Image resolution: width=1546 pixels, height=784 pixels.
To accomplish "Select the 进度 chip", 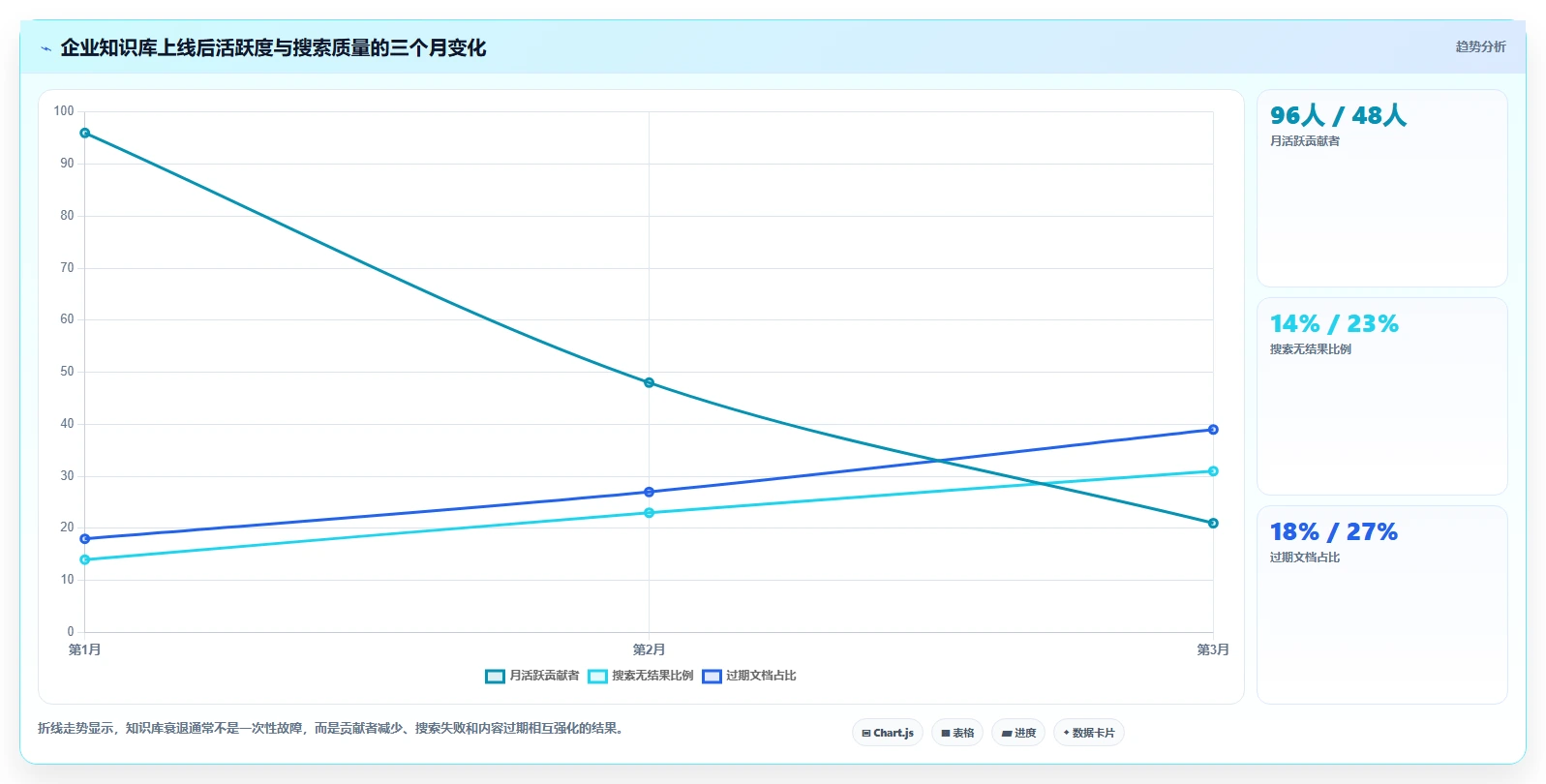I will point(1018,733).
